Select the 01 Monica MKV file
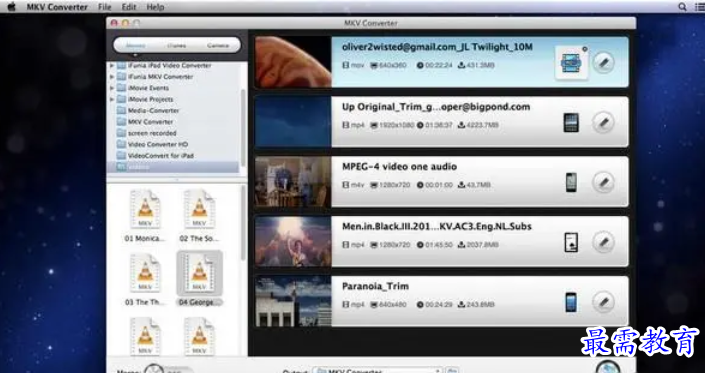The image size is (705, 373). [x=145, y=215]
